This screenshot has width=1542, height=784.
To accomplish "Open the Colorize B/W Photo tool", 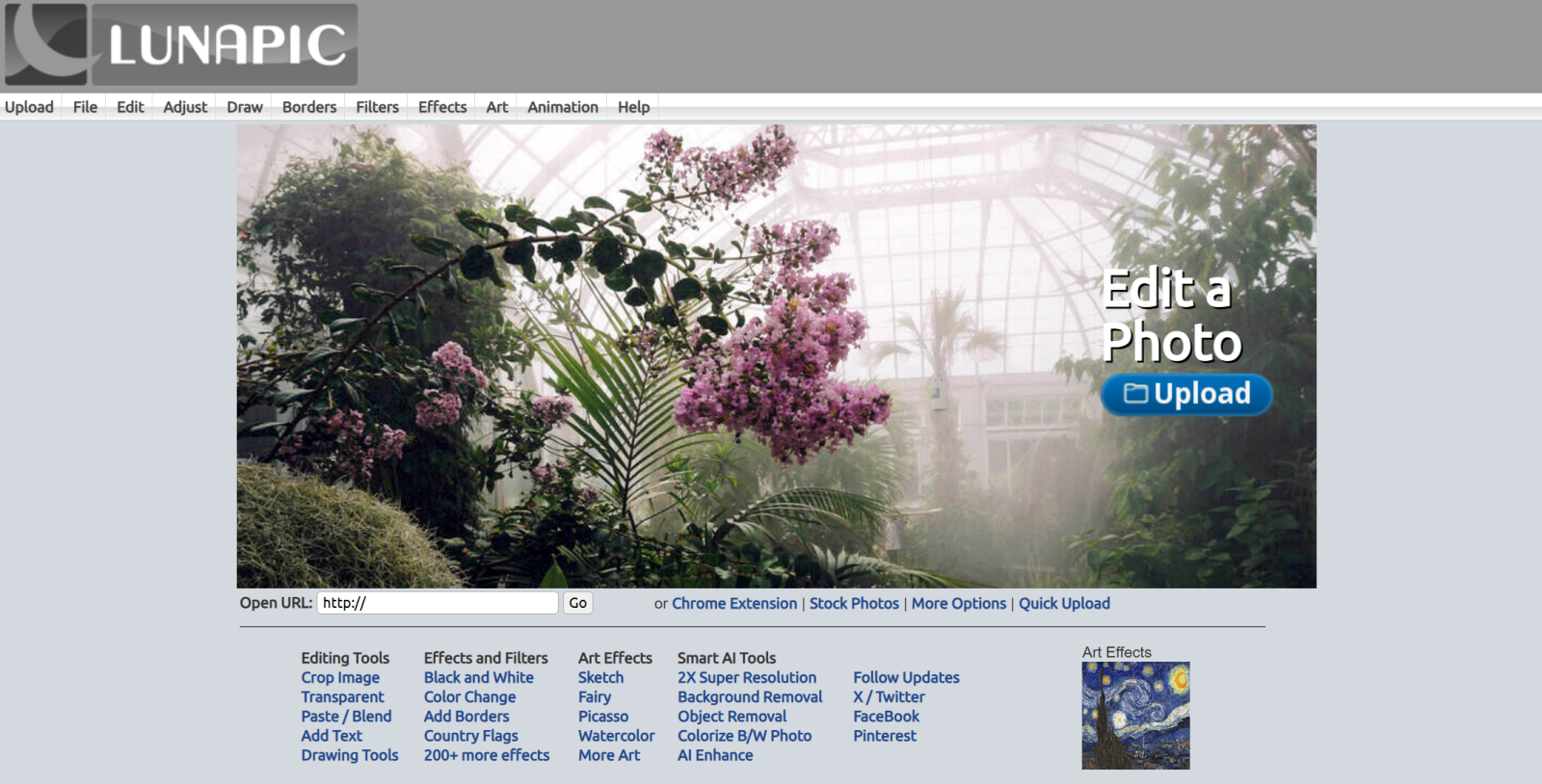I will (744, 735).
